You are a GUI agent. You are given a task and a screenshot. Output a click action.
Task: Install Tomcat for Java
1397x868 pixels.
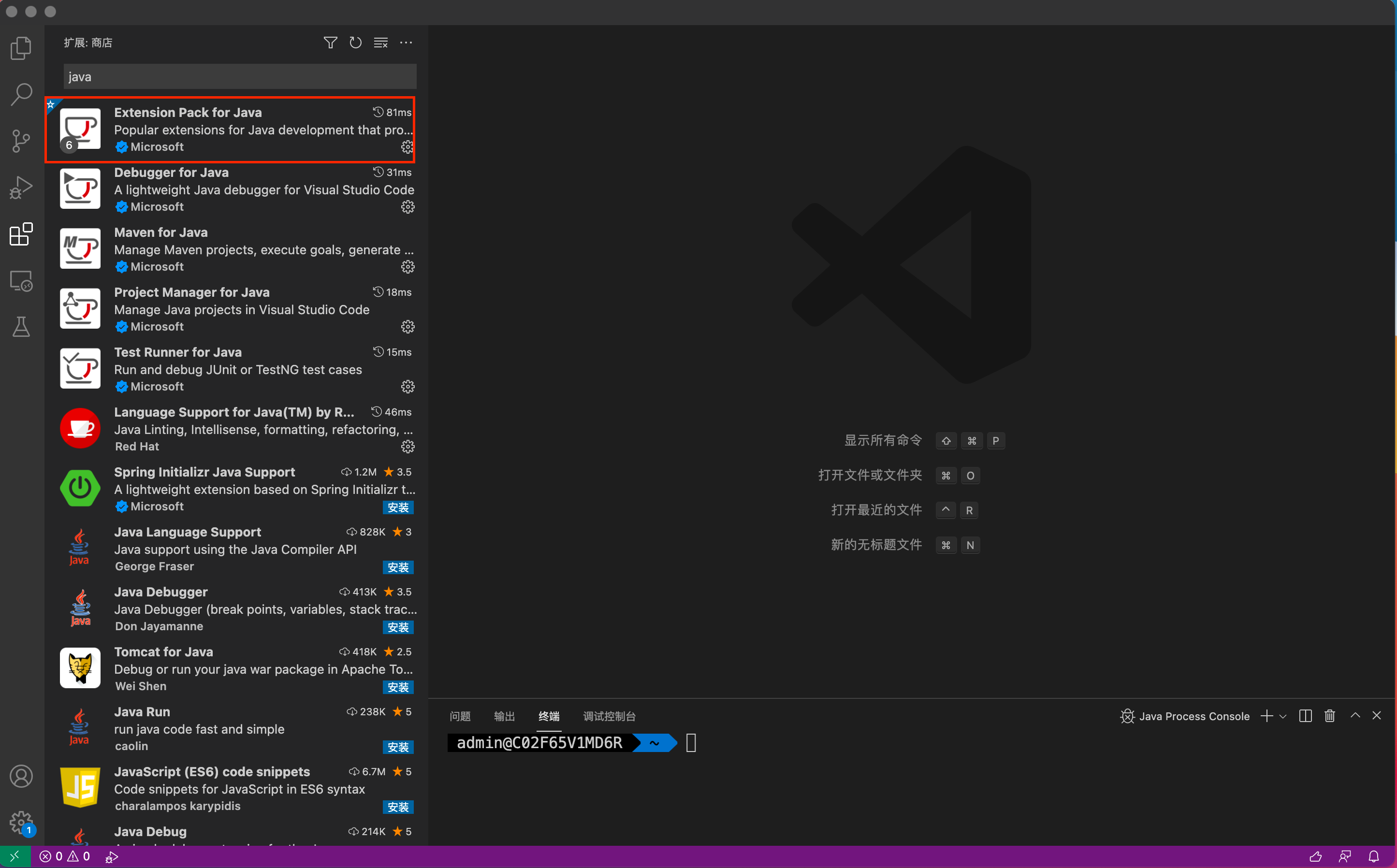(x=398, y=687)
